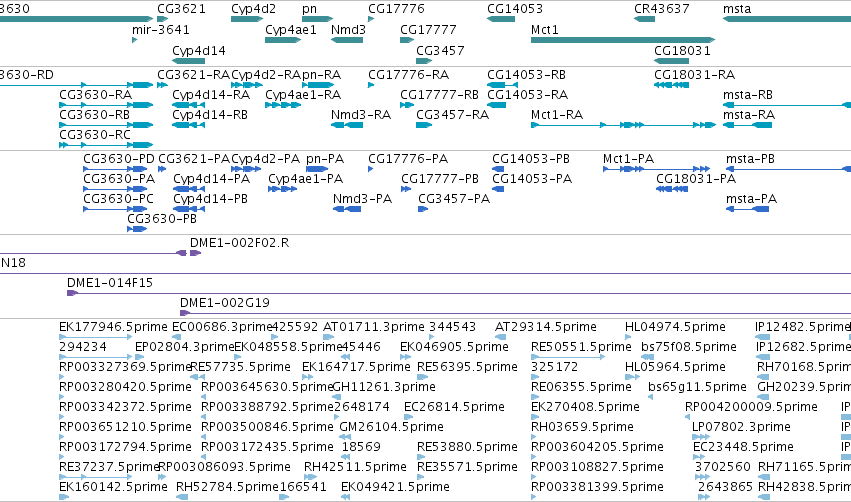Image resolution: width=851 pixels, height=502 pixels.
Task: Open the CG17777 gene label
Action: coord(428,29)
